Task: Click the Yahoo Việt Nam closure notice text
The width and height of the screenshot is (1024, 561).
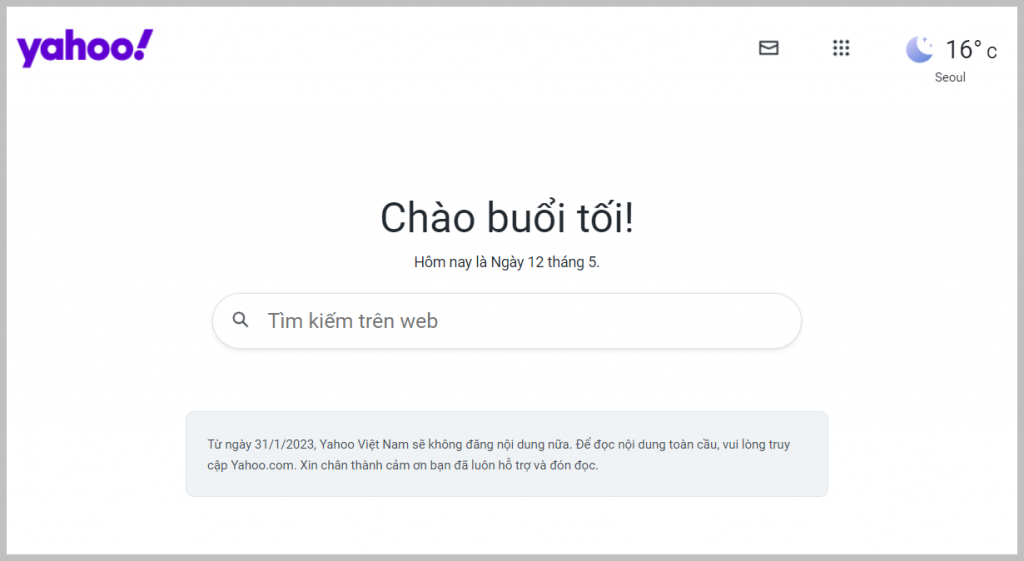Action: tap(499, 455)
